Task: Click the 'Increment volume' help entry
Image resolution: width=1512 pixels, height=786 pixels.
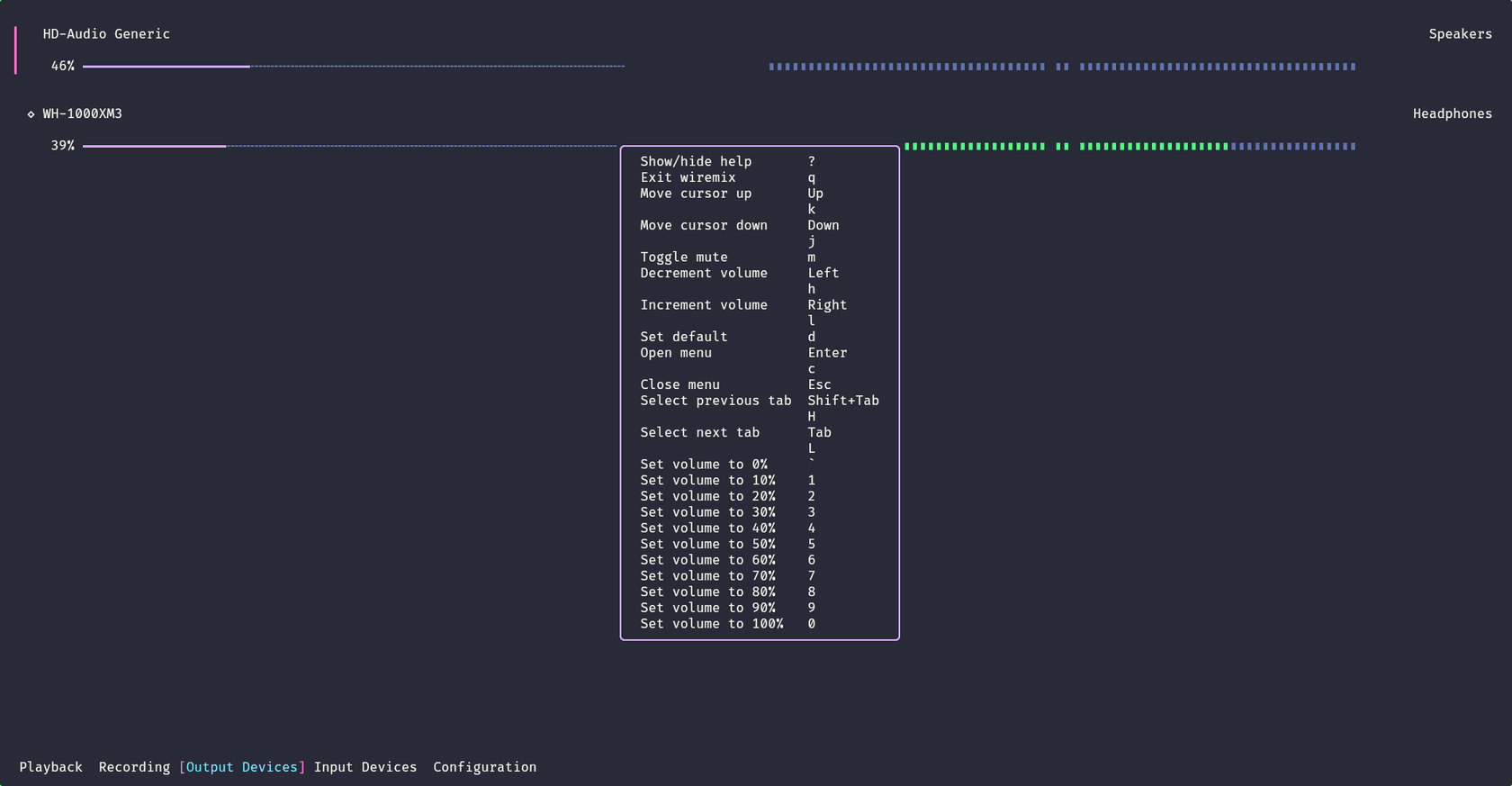Action: 704,305
